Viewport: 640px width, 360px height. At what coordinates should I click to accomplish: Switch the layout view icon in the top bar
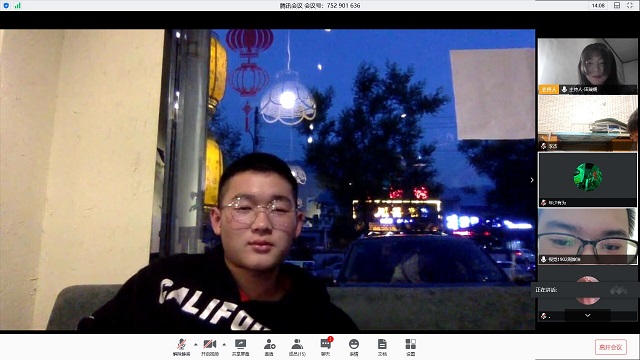[x=617, y=5]
